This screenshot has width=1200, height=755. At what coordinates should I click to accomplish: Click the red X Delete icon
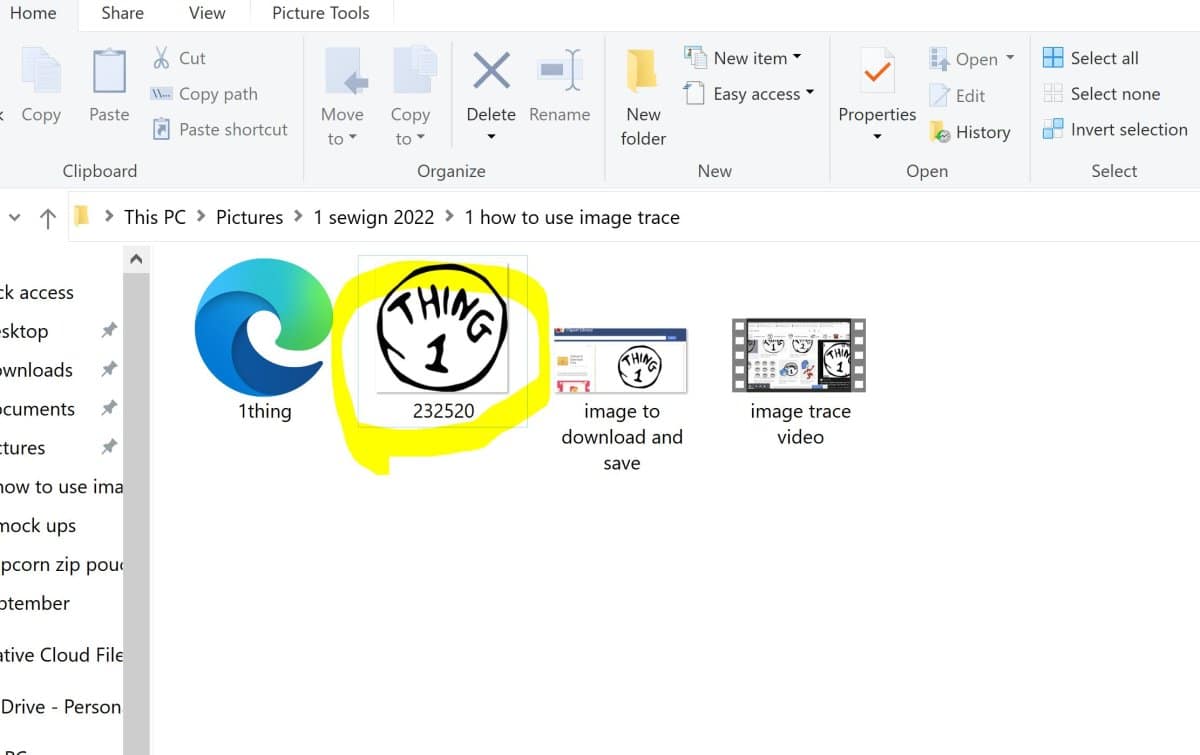click(x=491, y=72)
